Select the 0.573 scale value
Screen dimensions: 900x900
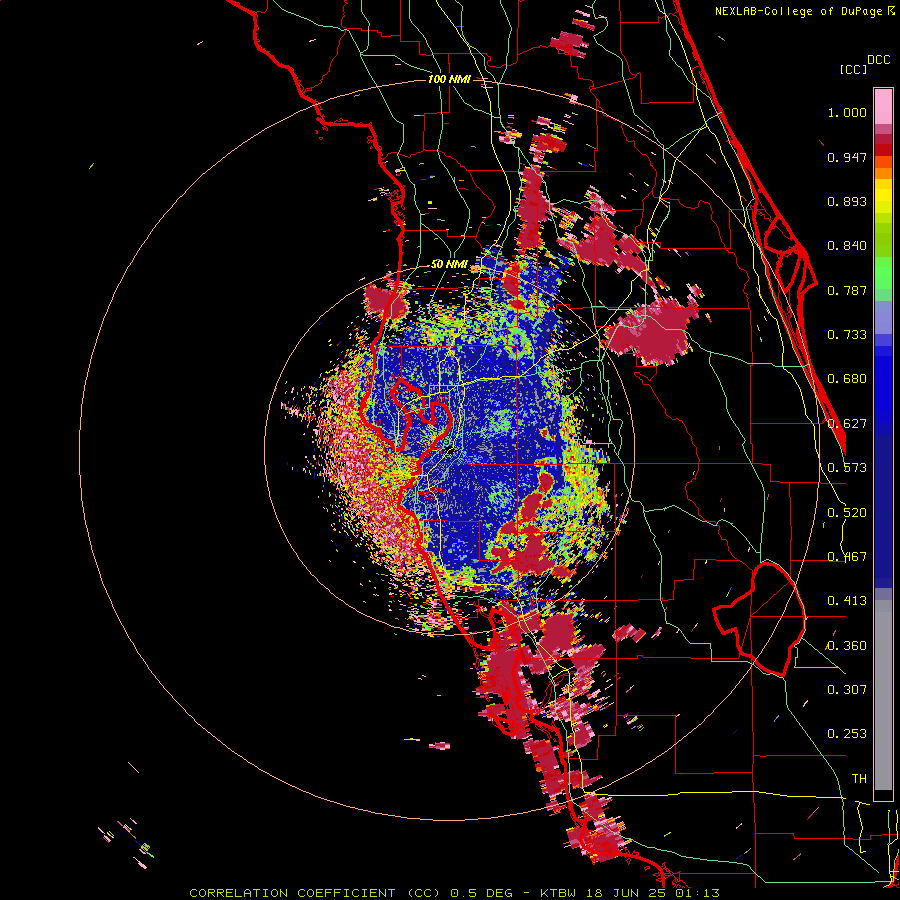coord(847,468)
